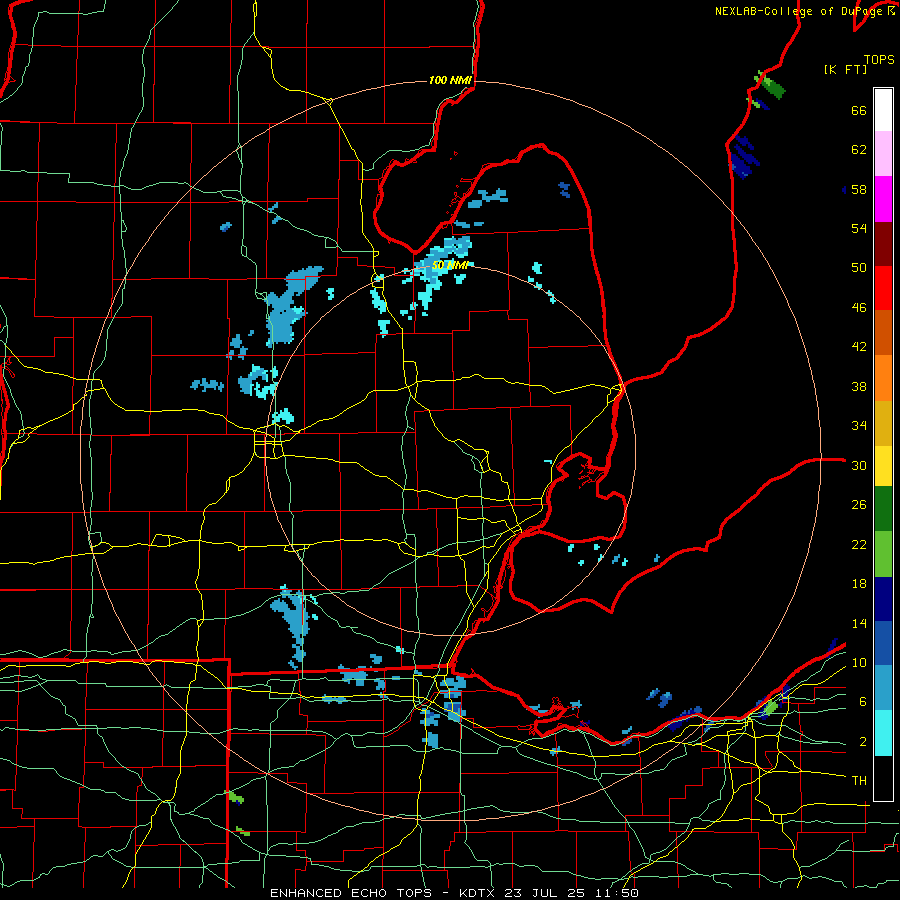Click the 38 legend value
The width and height of the screenshot is (900, 900).
pos(859,386)
